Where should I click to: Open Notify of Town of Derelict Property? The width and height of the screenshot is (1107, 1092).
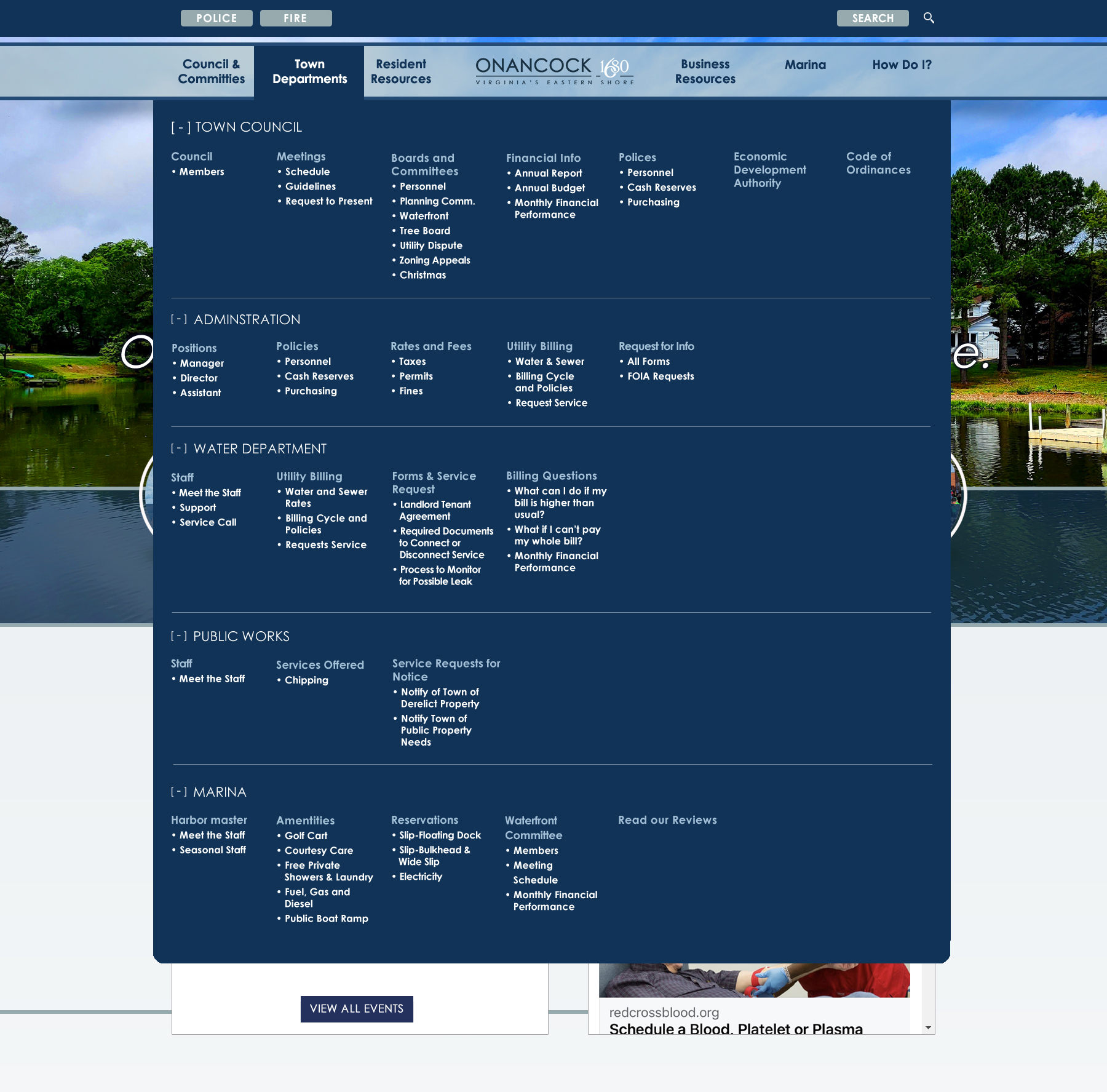coord(440,698)
